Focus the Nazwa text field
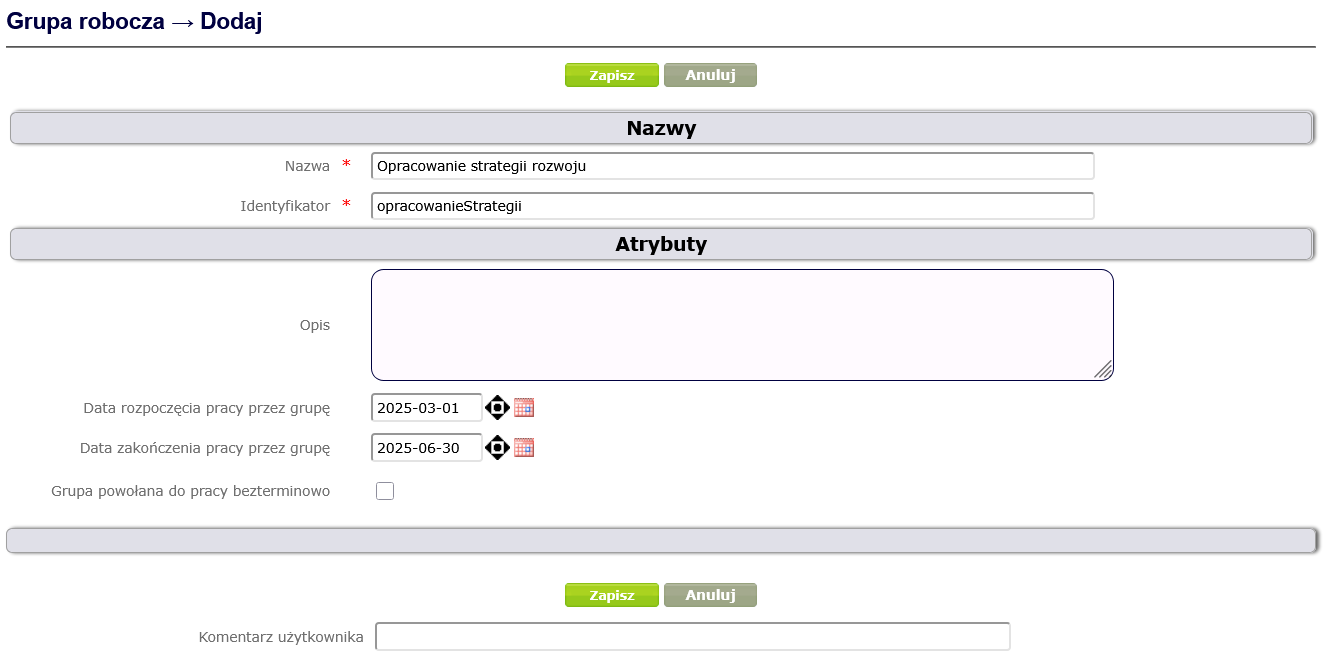Screen dimensions: 1323x666 tap(732, 166)
